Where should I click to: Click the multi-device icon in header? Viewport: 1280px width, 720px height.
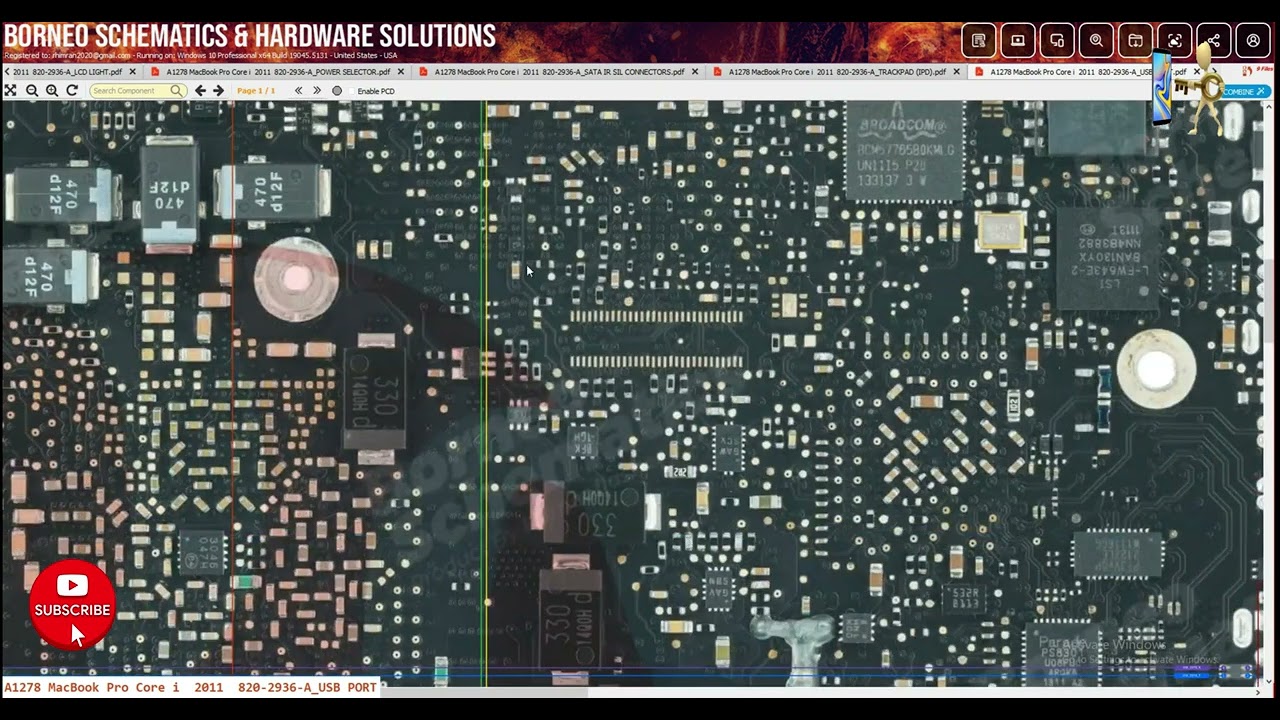pos(1057,41)
